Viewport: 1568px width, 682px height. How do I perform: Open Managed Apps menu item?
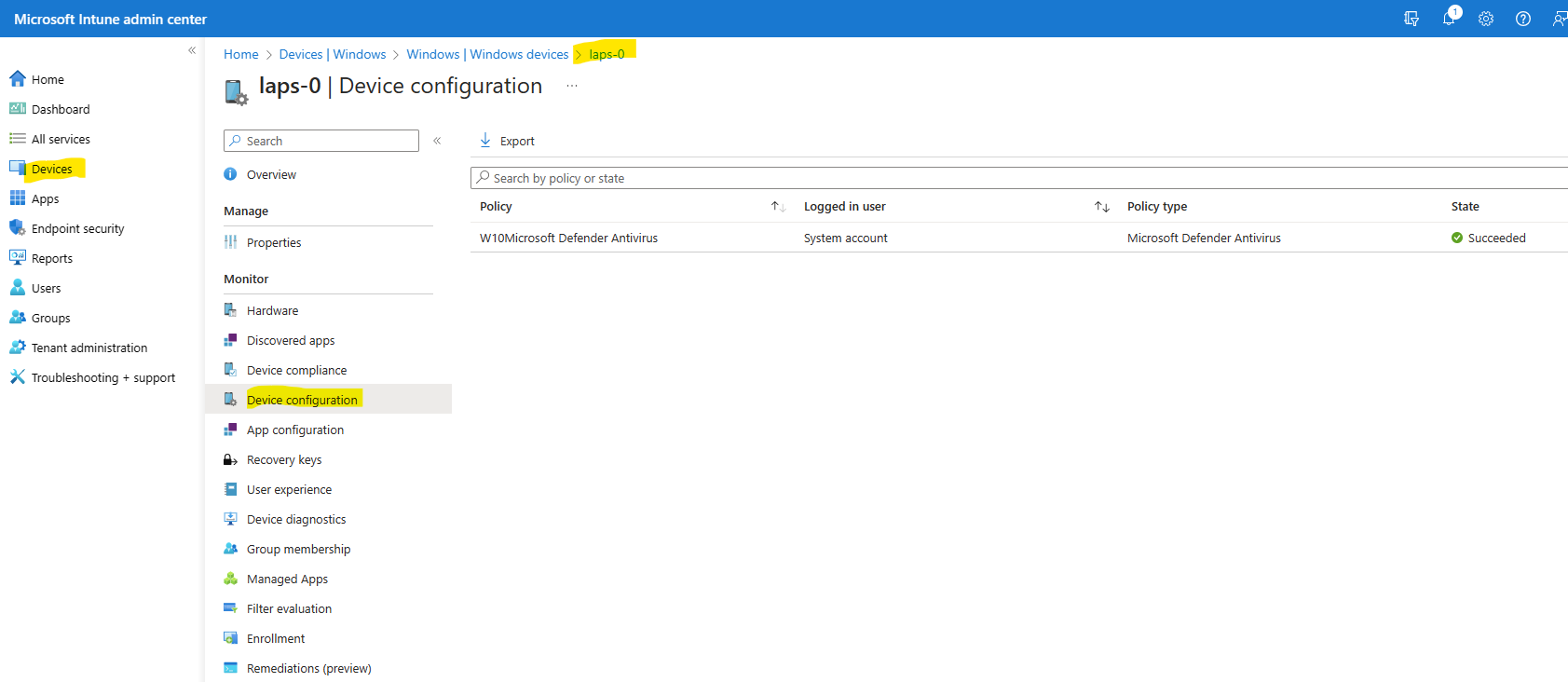[287, 580]
